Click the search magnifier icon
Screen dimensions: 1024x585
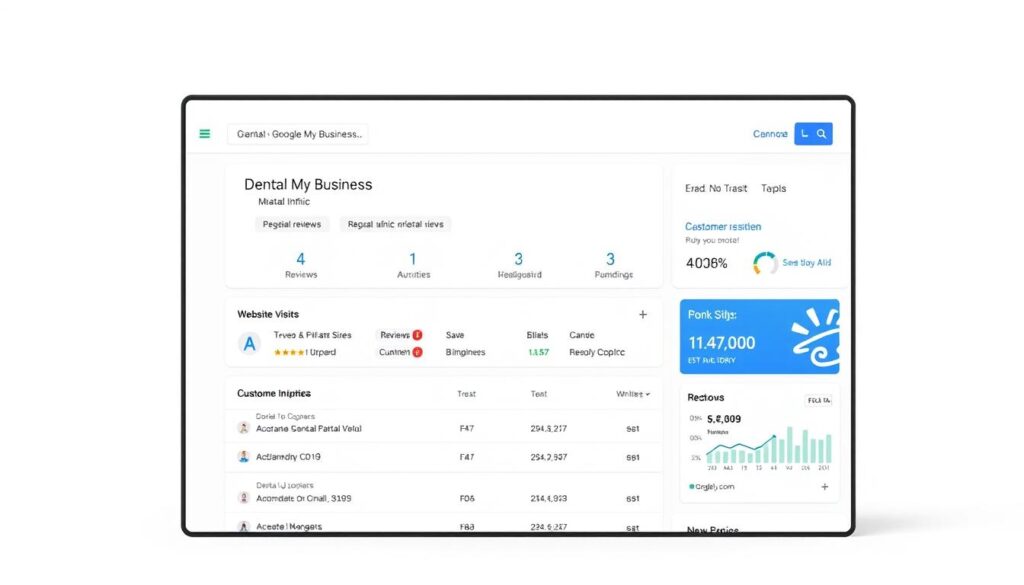coord(822,134)
